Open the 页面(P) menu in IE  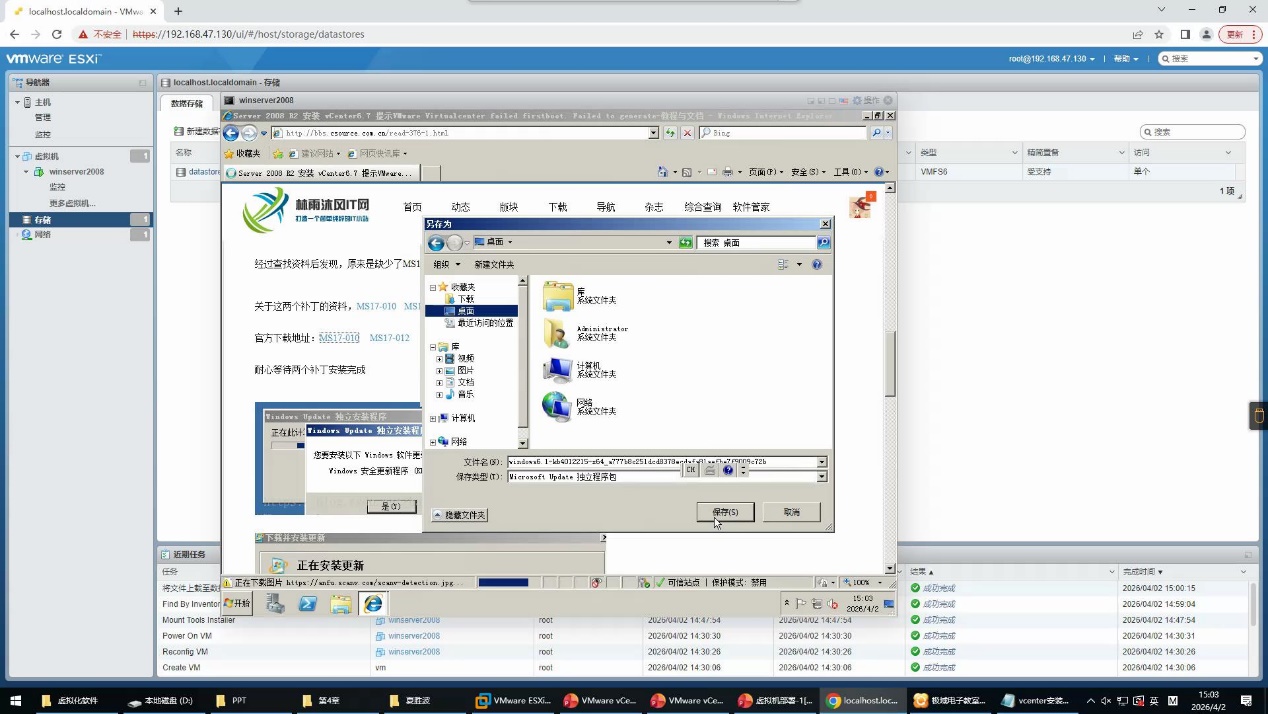[x=764, y=172]
